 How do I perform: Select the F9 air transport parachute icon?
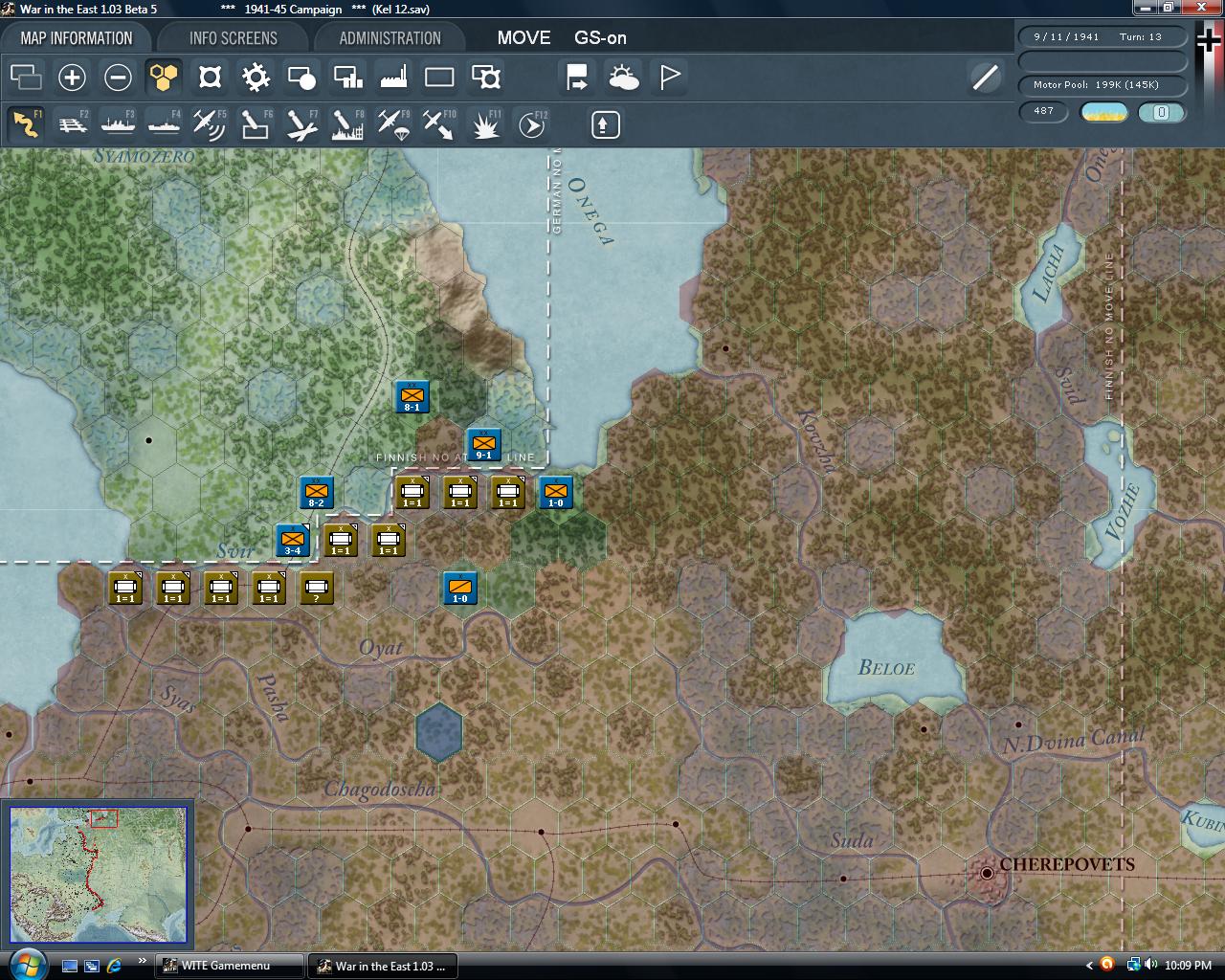pyautogui.click(x=393, y=124)
